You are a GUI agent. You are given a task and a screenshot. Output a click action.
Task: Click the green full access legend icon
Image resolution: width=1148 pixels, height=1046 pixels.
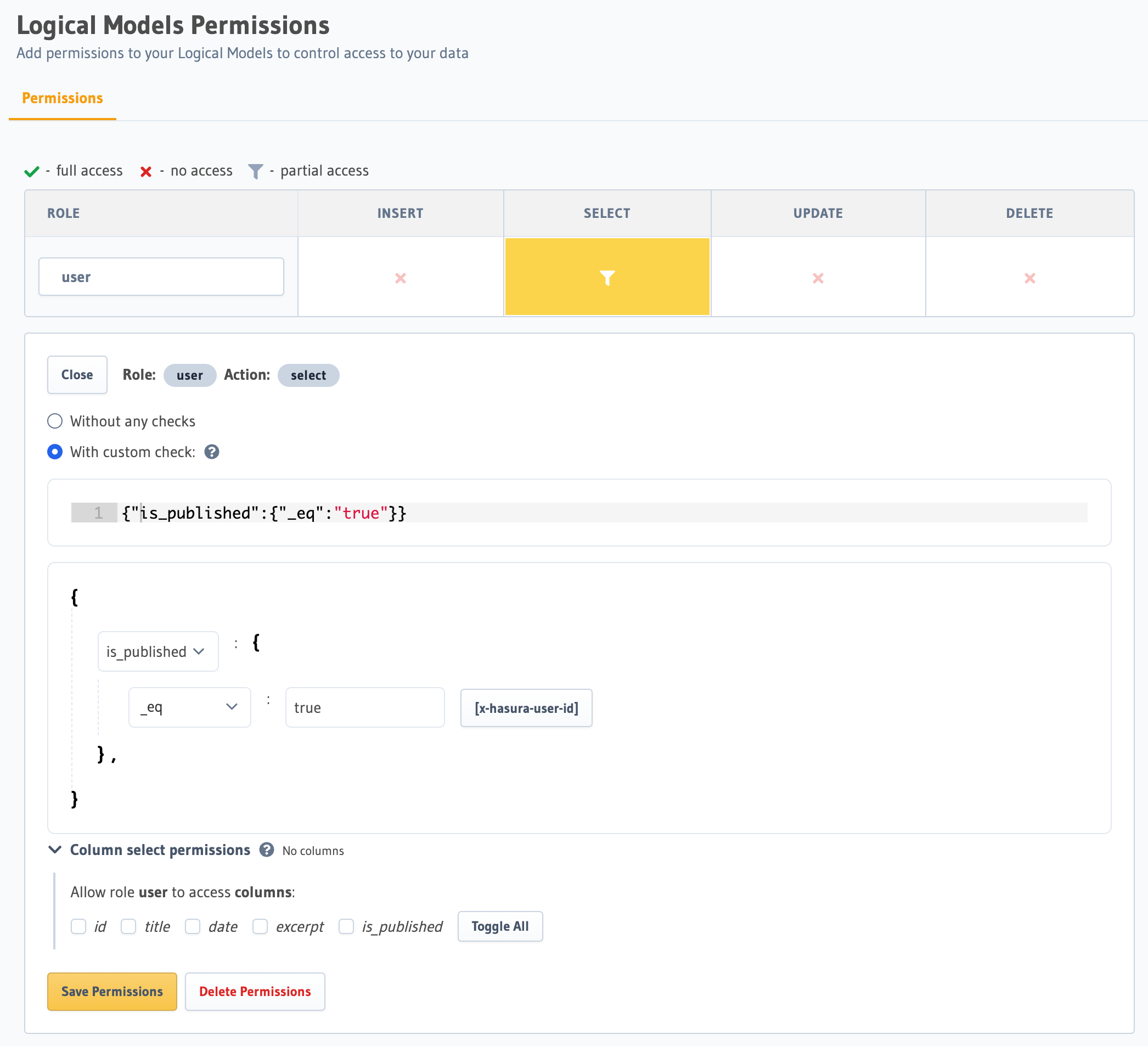(31, 171)
